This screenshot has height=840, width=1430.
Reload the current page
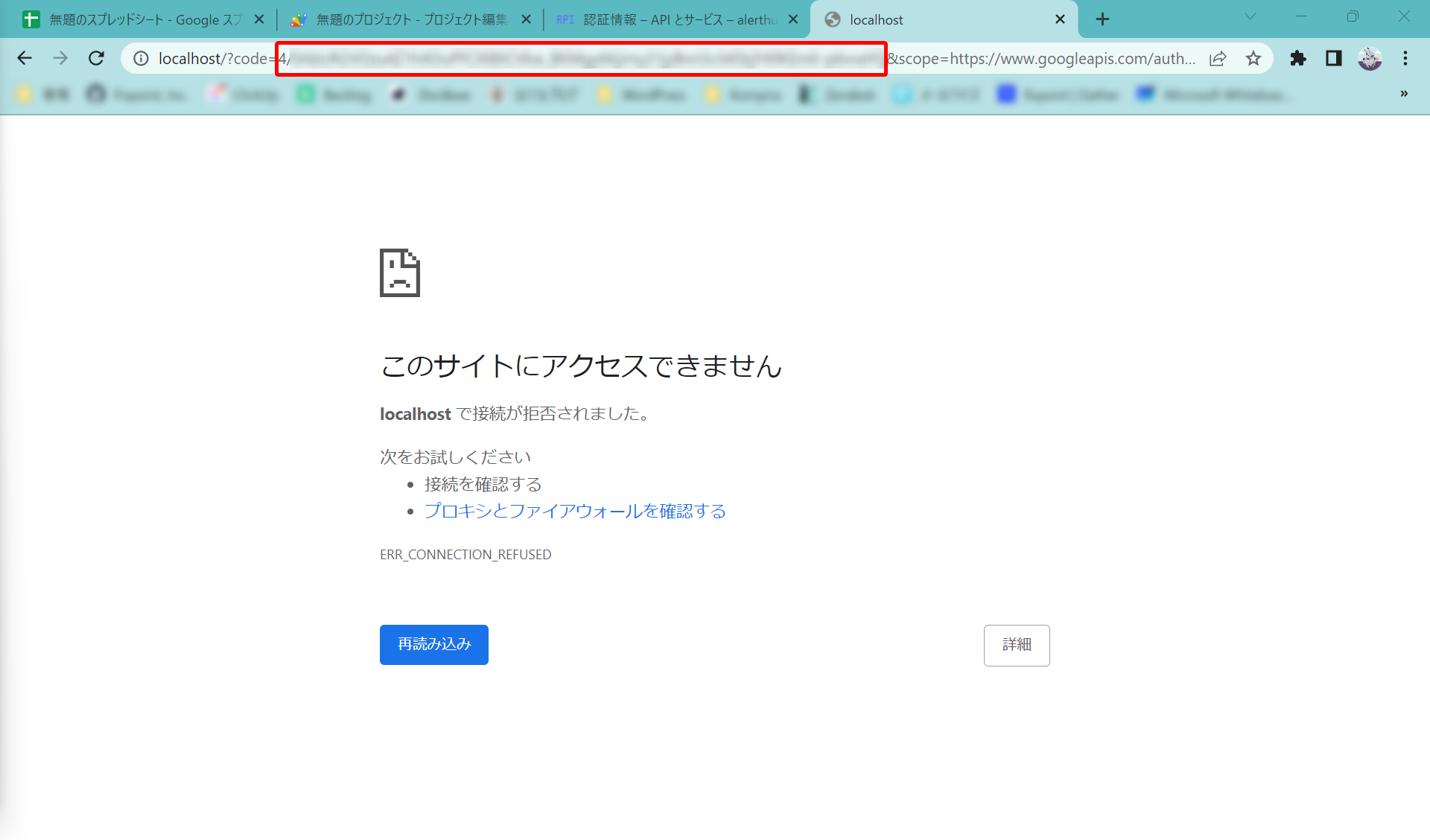tap(96, 58)
